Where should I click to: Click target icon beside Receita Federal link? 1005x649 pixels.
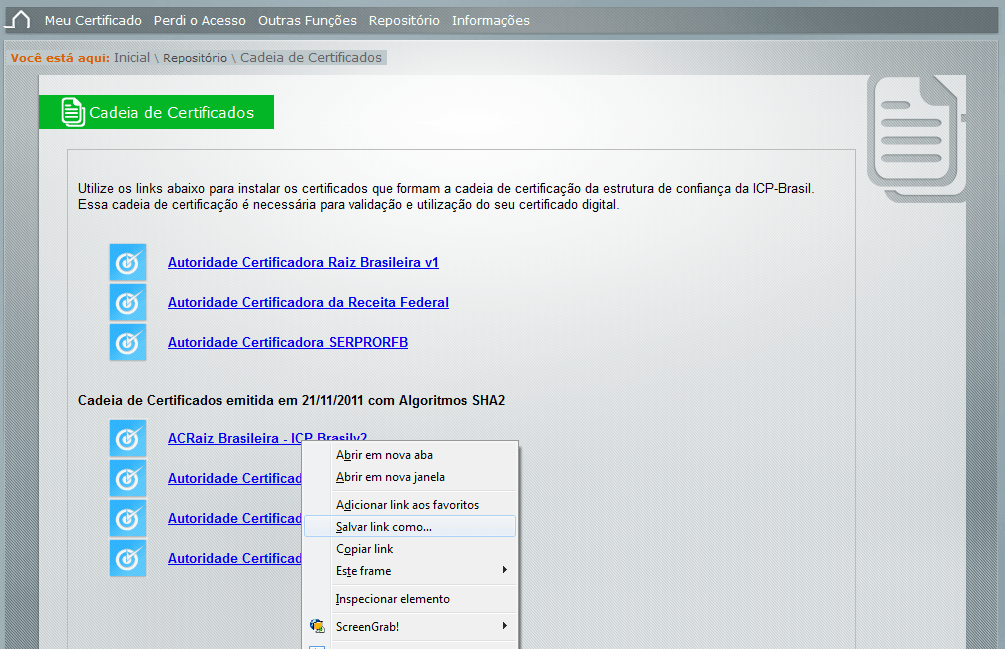pos(128,302)
